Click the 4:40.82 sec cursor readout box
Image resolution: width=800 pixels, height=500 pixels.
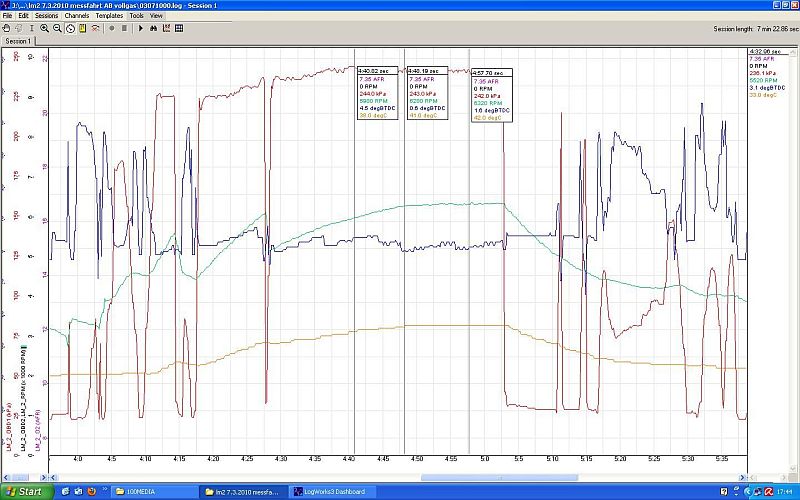377,93
